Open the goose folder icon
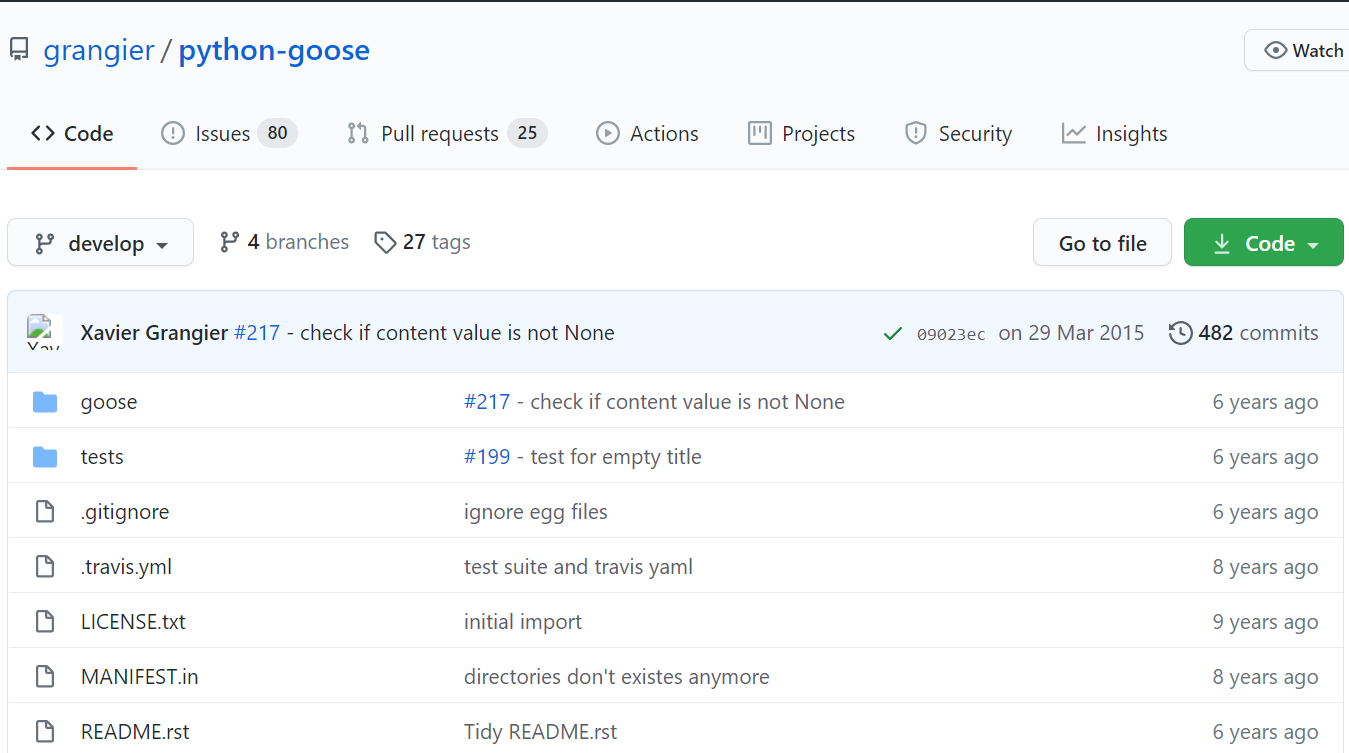Screen dimensions: 1349x753 coord(45,402)
